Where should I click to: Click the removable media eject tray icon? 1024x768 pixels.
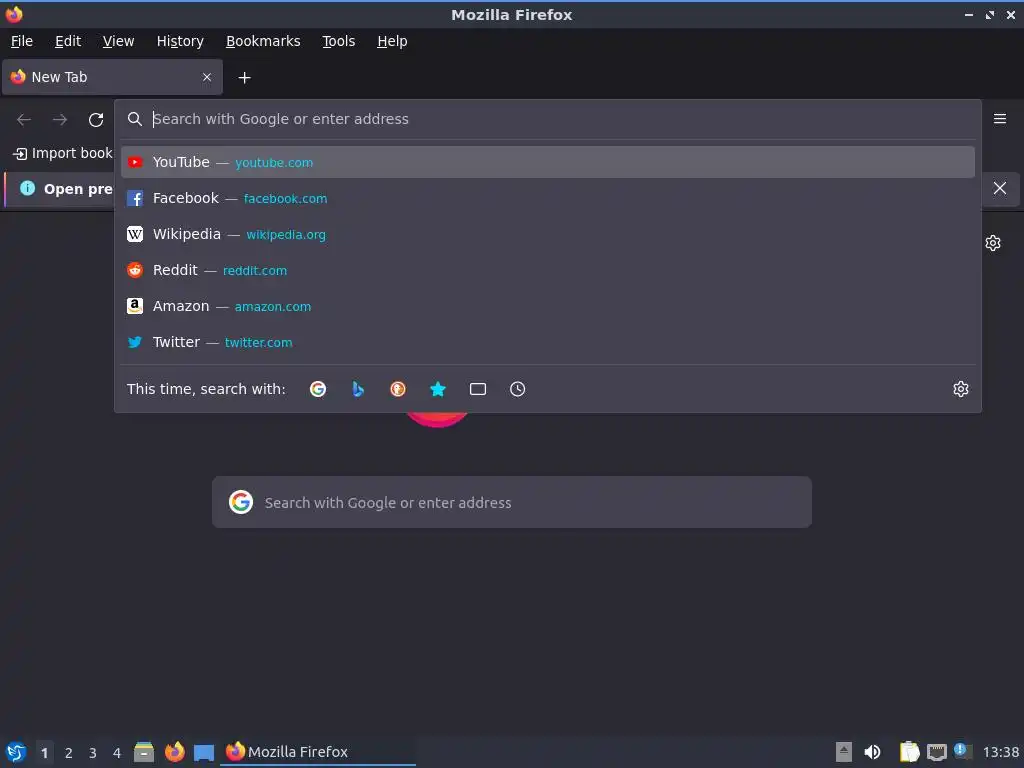coord(844,752)
